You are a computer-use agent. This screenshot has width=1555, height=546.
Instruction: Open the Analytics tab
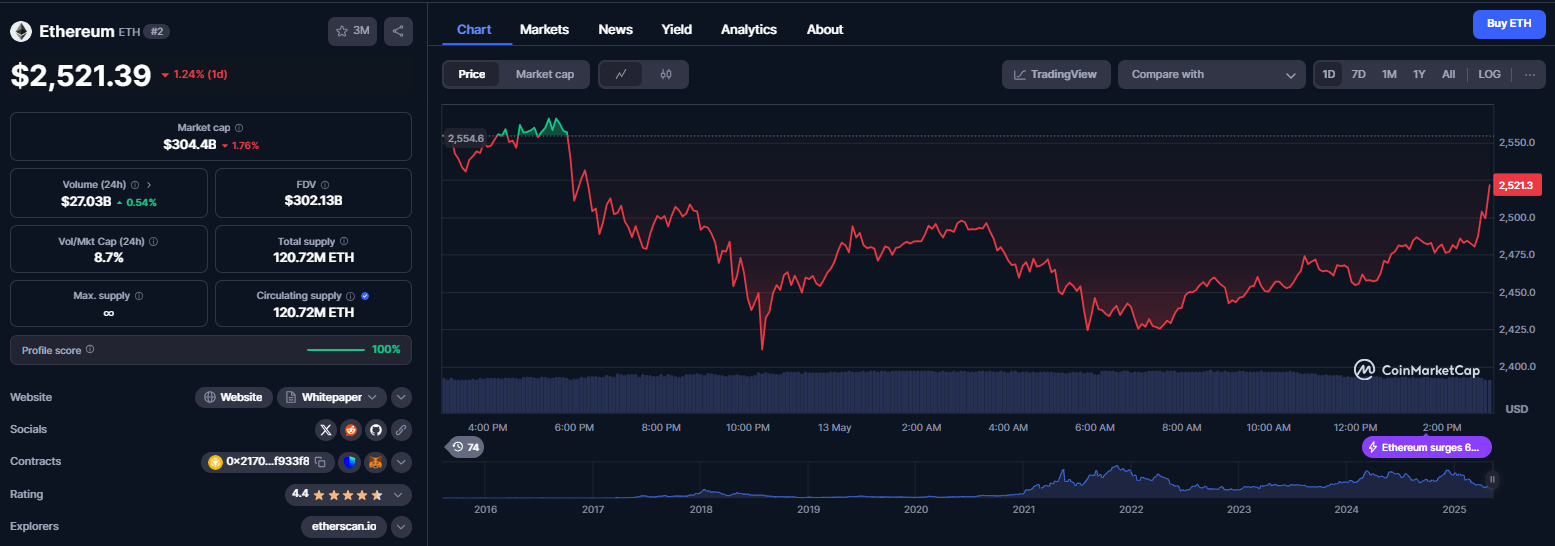(749, 29)
